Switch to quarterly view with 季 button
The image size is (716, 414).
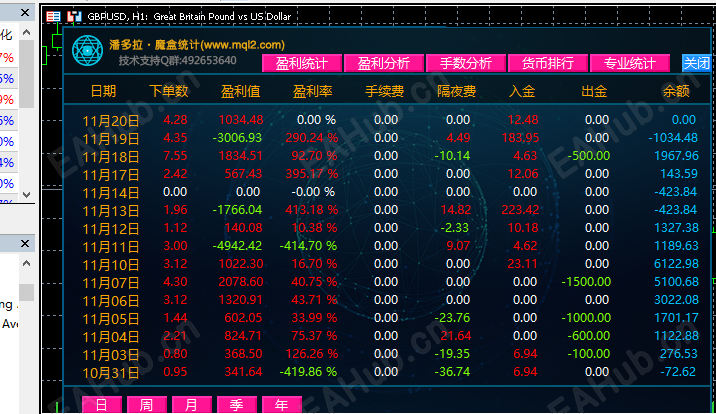click(x=237, y=405)
